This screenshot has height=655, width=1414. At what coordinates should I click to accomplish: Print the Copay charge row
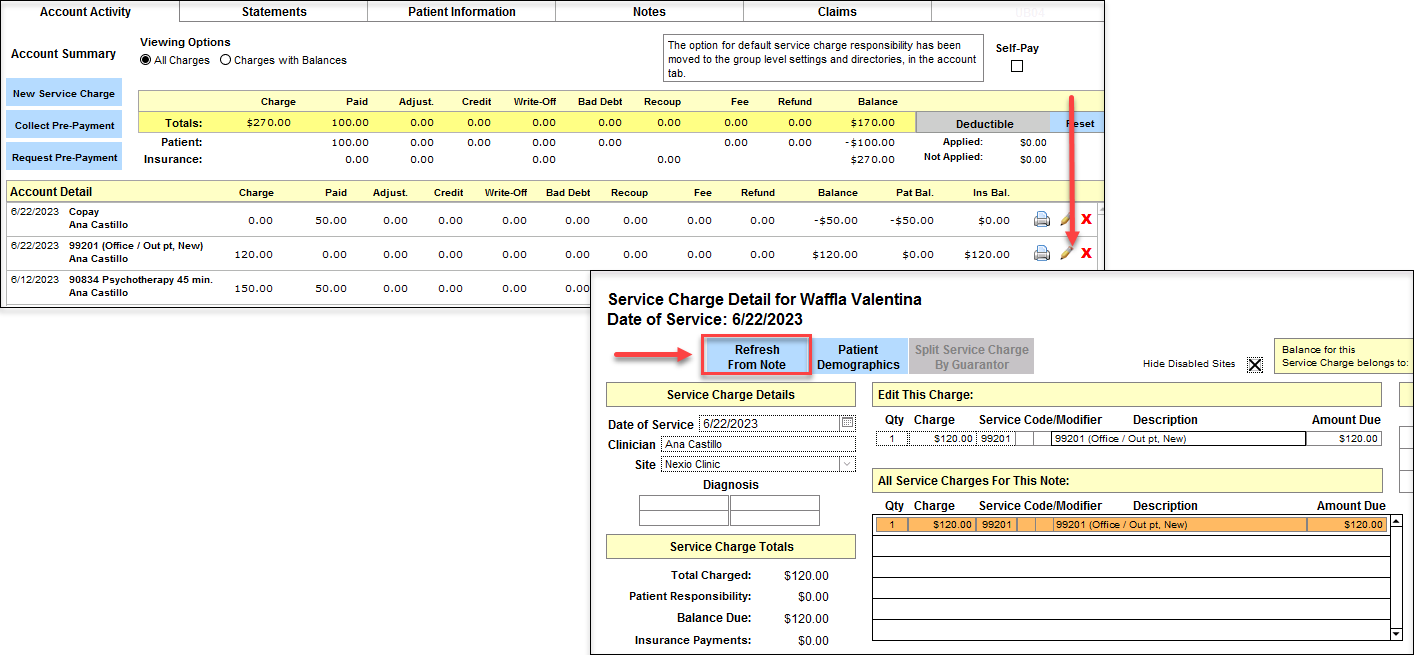[x=1041, y=220]
